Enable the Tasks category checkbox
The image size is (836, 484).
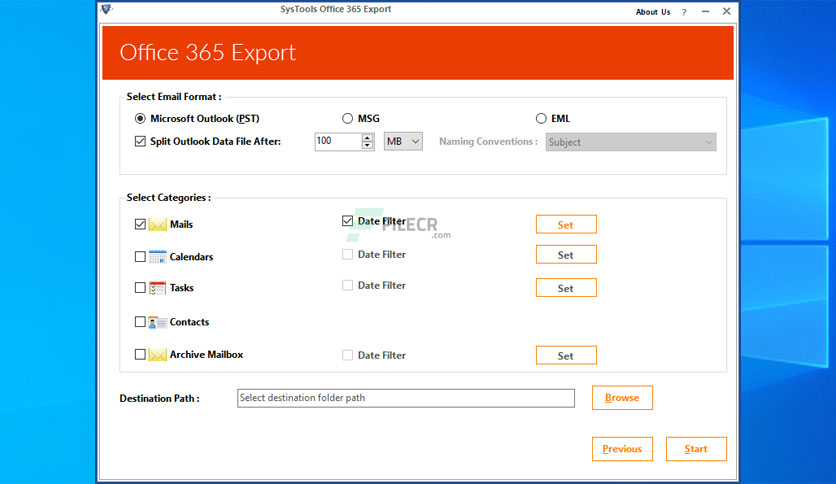140,288
